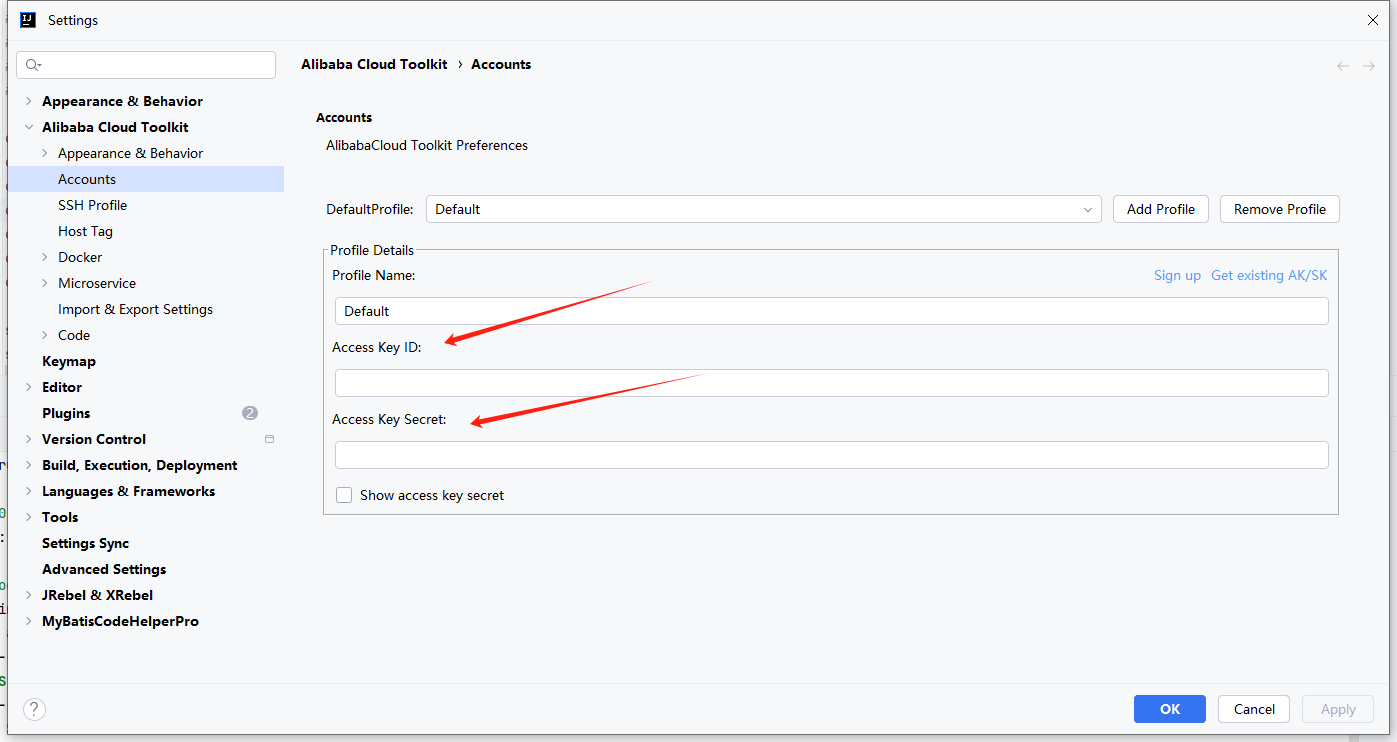
Task: Enable Show access key secret checkbox
Action: (344, 495)
